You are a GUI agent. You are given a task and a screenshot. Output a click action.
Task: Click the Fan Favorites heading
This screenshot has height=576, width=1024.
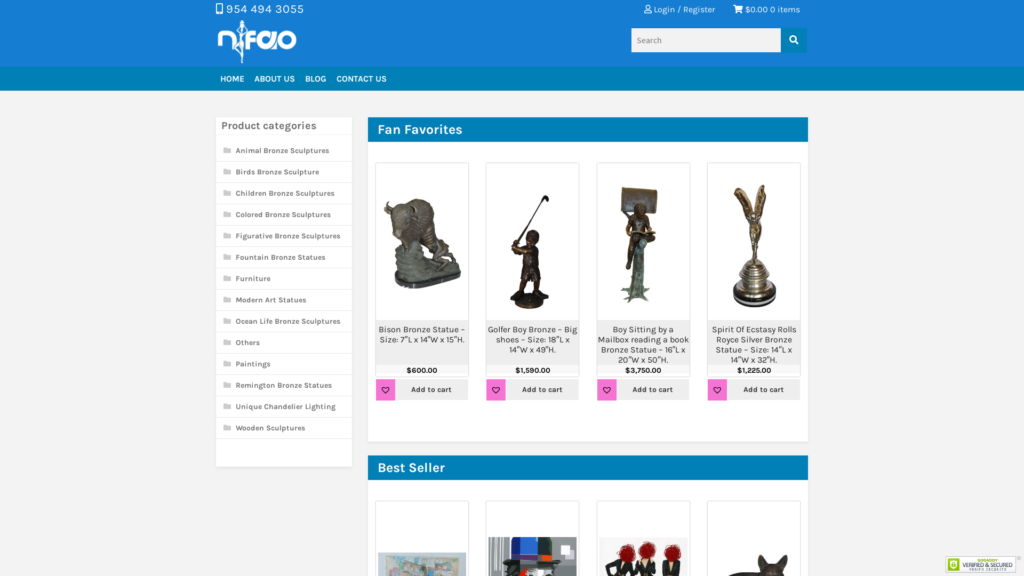tap(420, 129)
